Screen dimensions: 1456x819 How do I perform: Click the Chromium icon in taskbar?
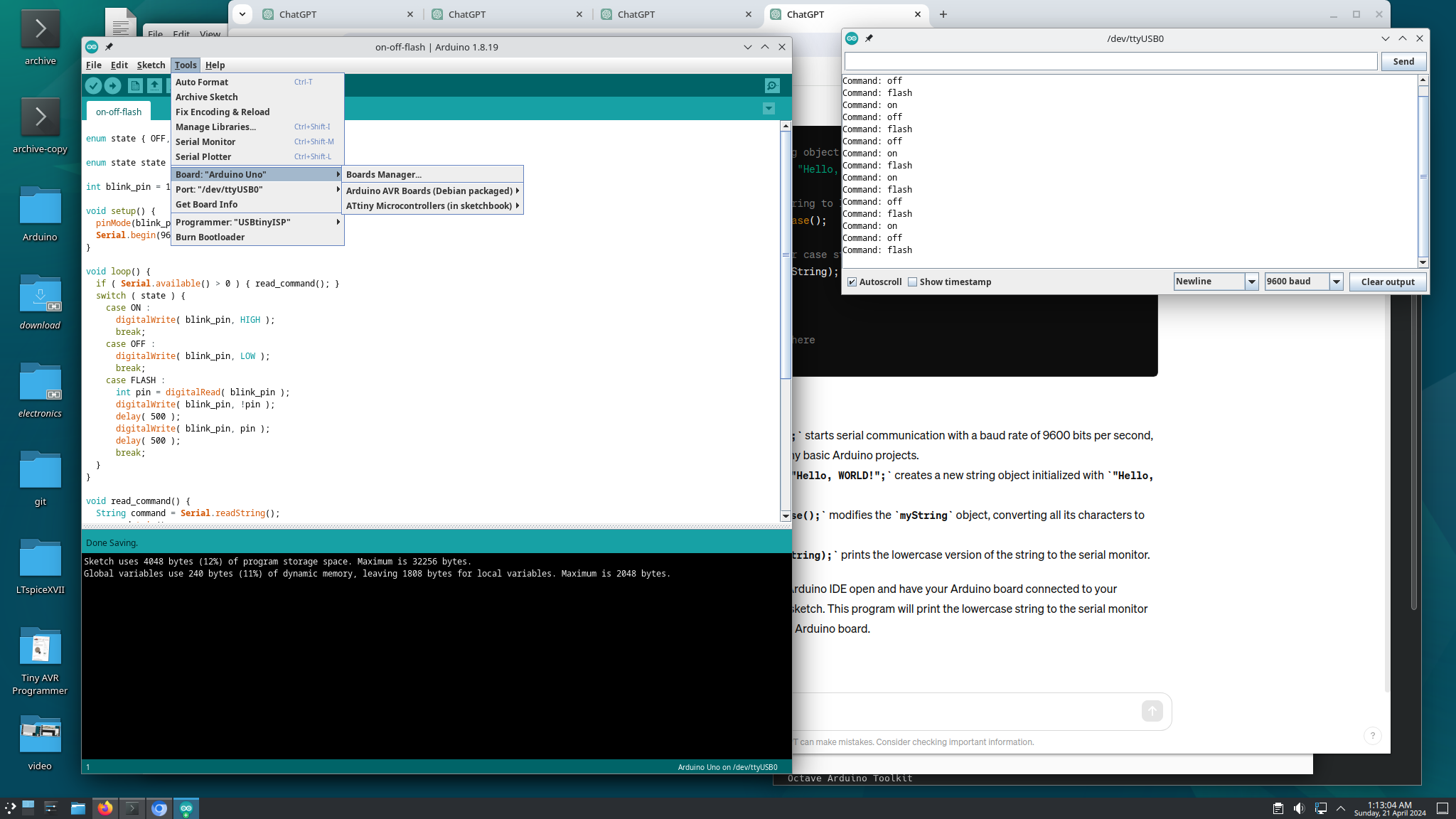[x=159, y=808]
